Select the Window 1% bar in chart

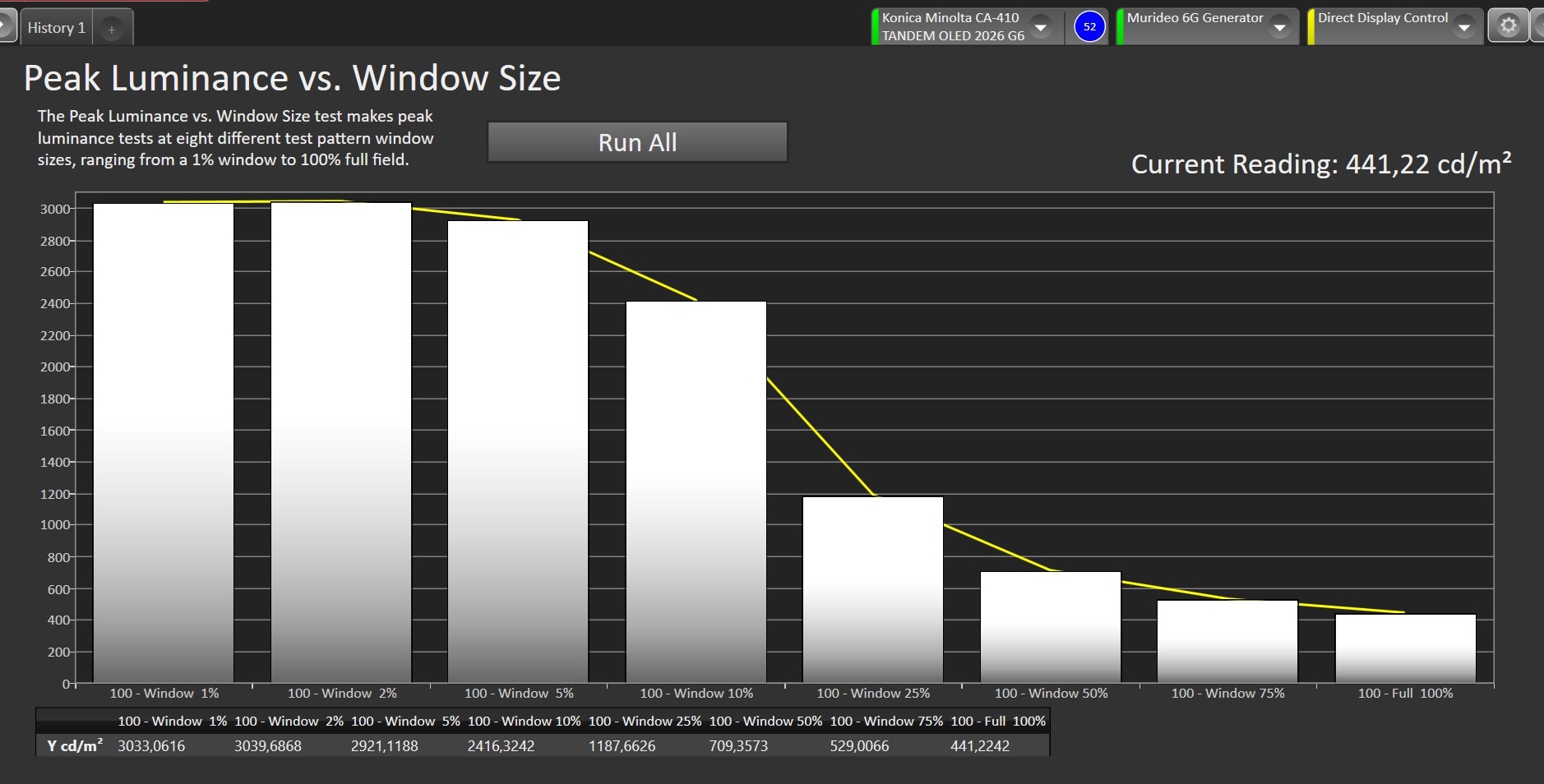click(164, 442)
